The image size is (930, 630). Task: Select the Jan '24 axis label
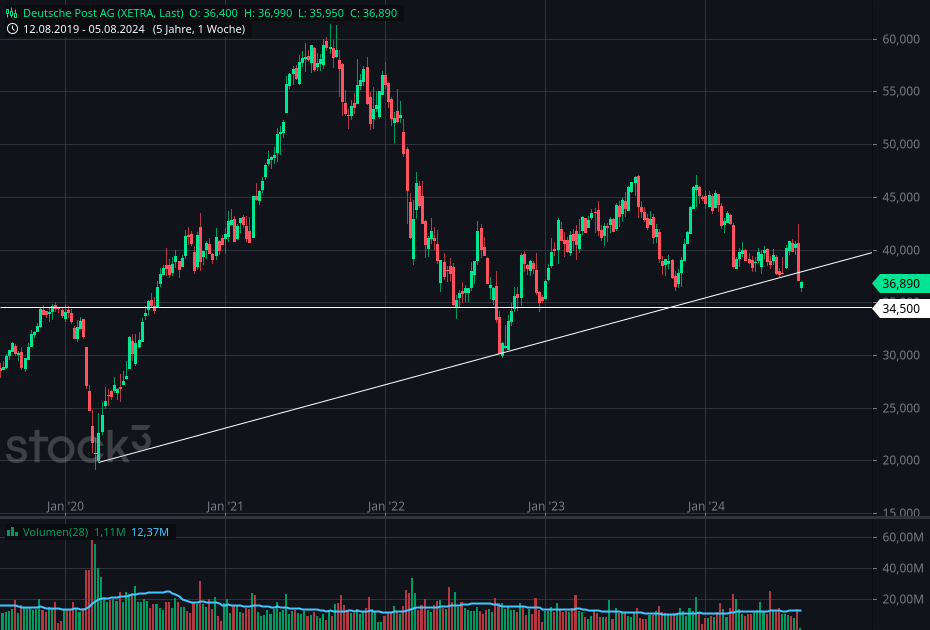708,506
